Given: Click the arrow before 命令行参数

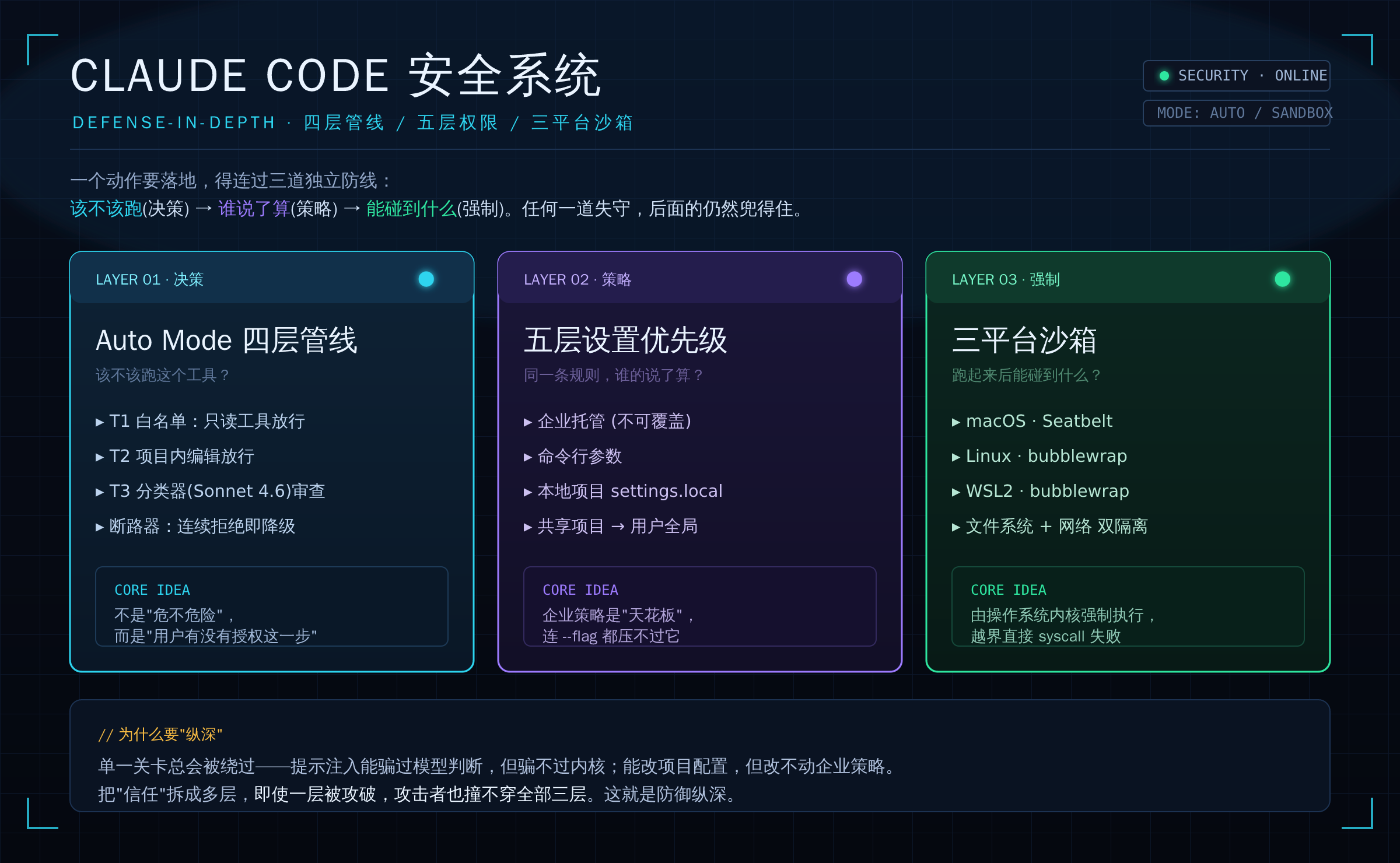Looking at the screenshot, I should [x=528, y=457].
